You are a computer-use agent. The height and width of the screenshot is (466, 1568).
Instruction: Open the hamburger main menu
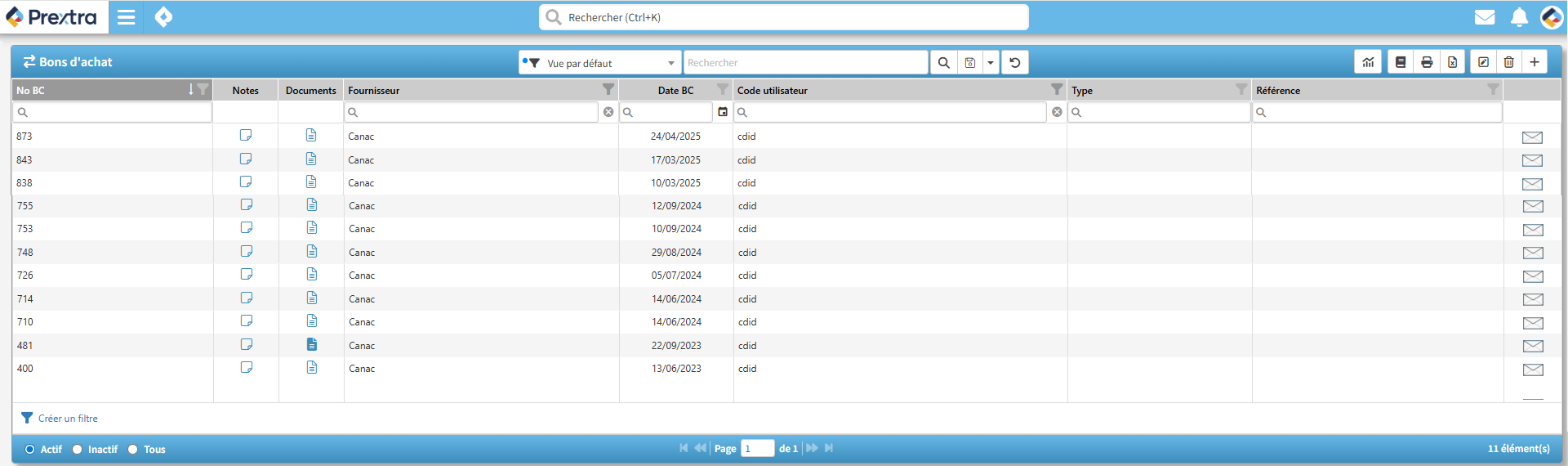(x=126, y=17)
